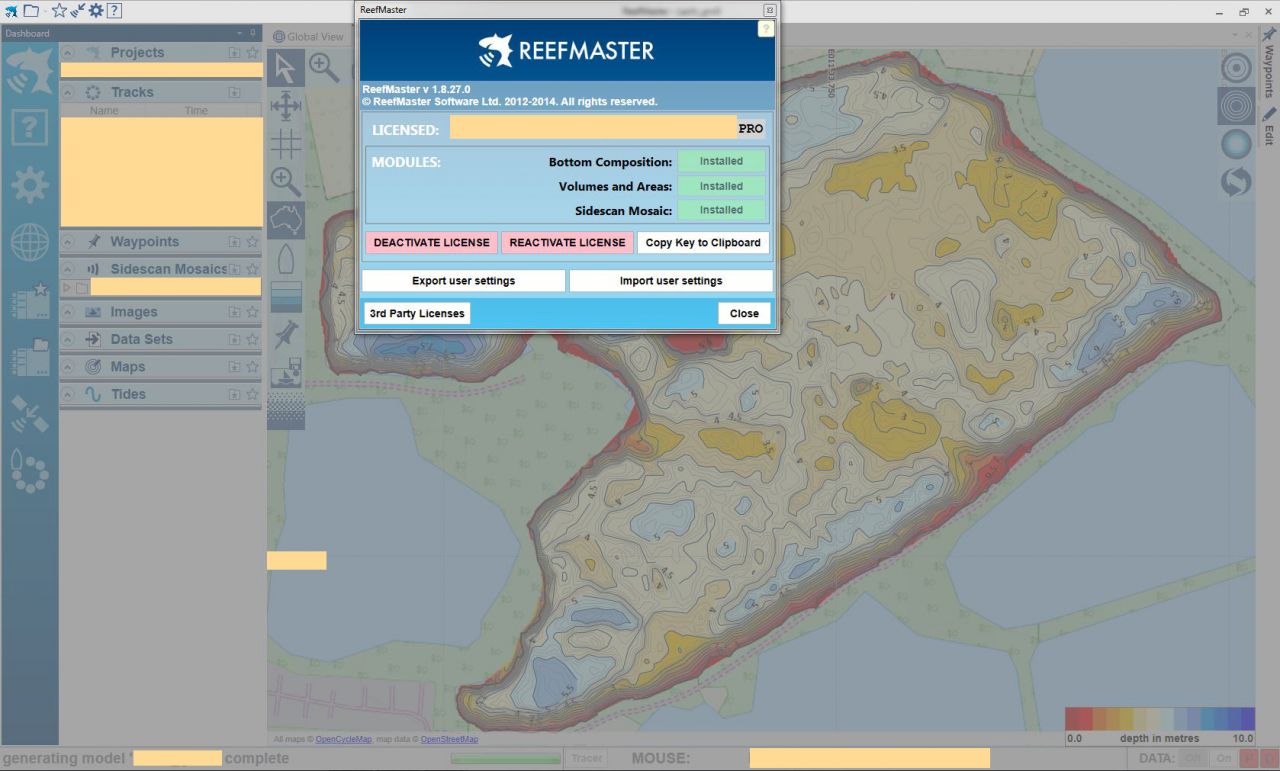
Task: Click the highlighted contour rings icon
Action: click(1237, 106)
